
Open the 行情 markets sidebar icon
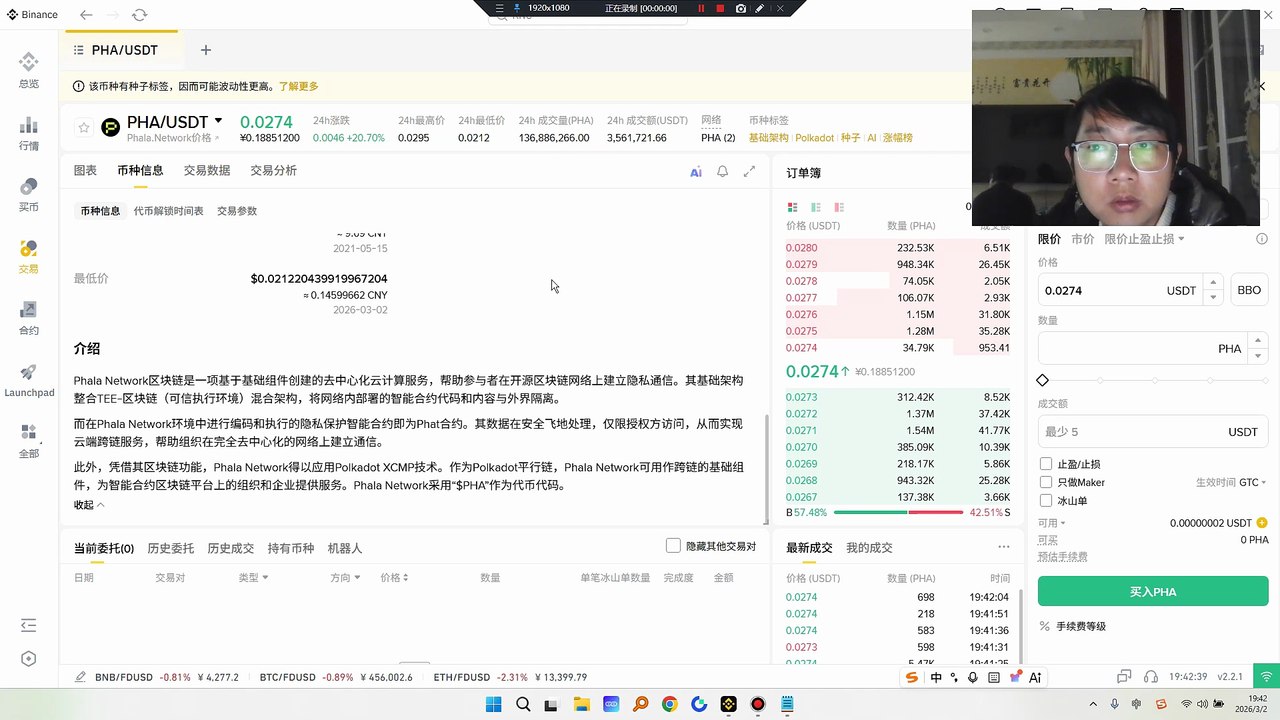[29, 133]
